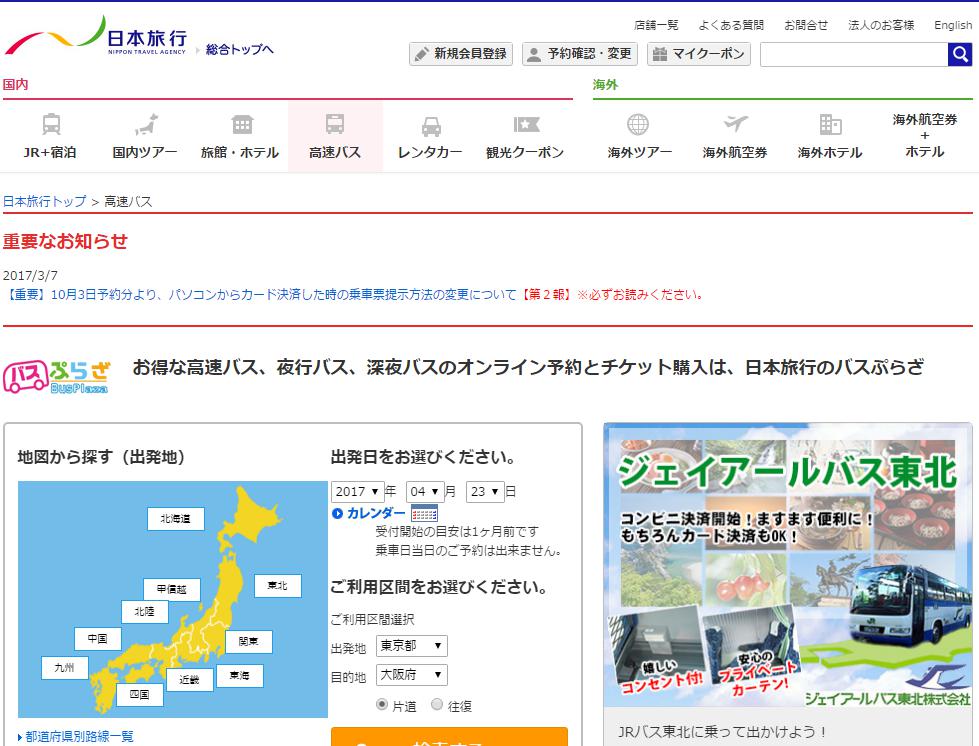
Task: Select 東北 on the map
Action: pos(278,586)
